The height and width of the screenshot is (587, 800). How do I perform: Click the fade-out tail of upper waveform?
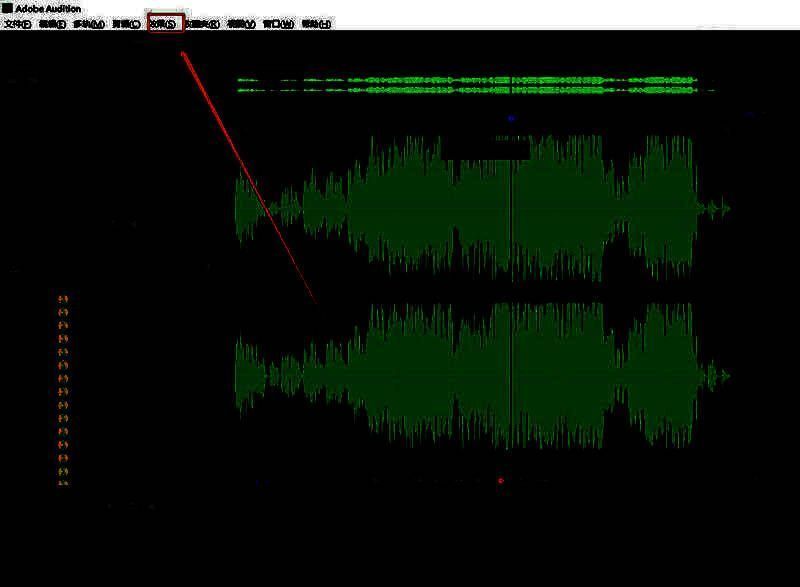[x=714, y=208]
